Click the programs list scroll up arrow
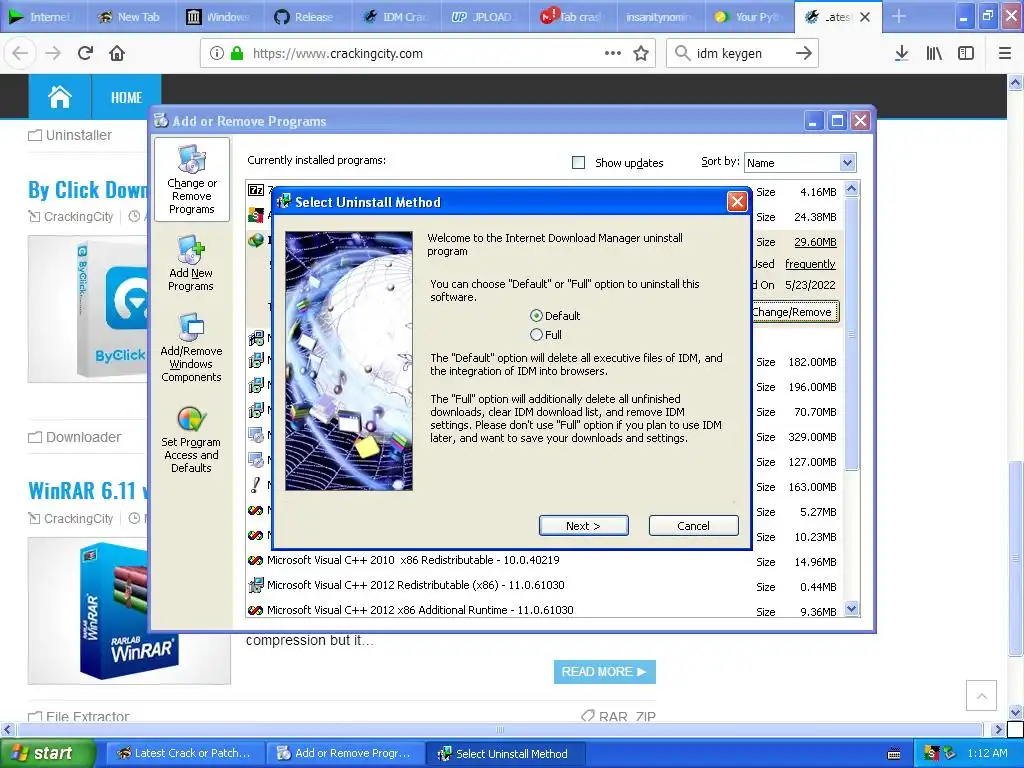1024x768 pixels. pos(851,189)
